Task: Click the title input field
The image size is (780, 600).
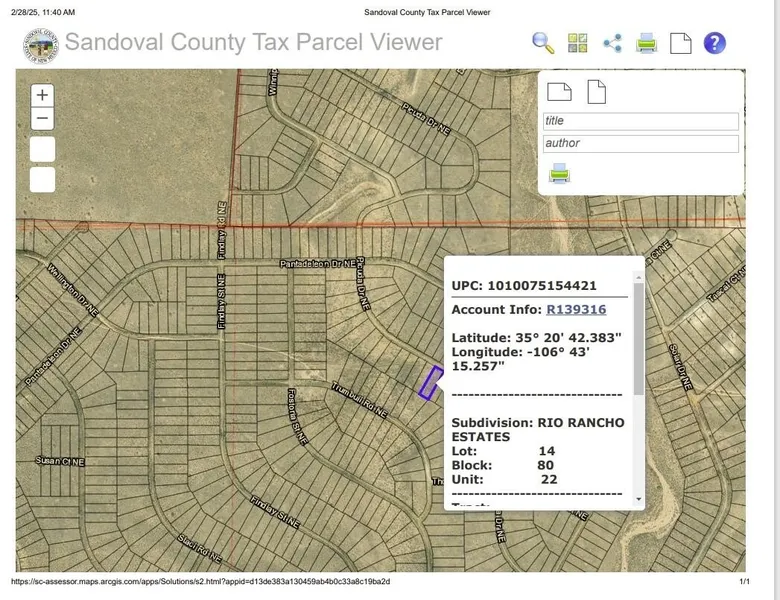Action: coord(640,121)
